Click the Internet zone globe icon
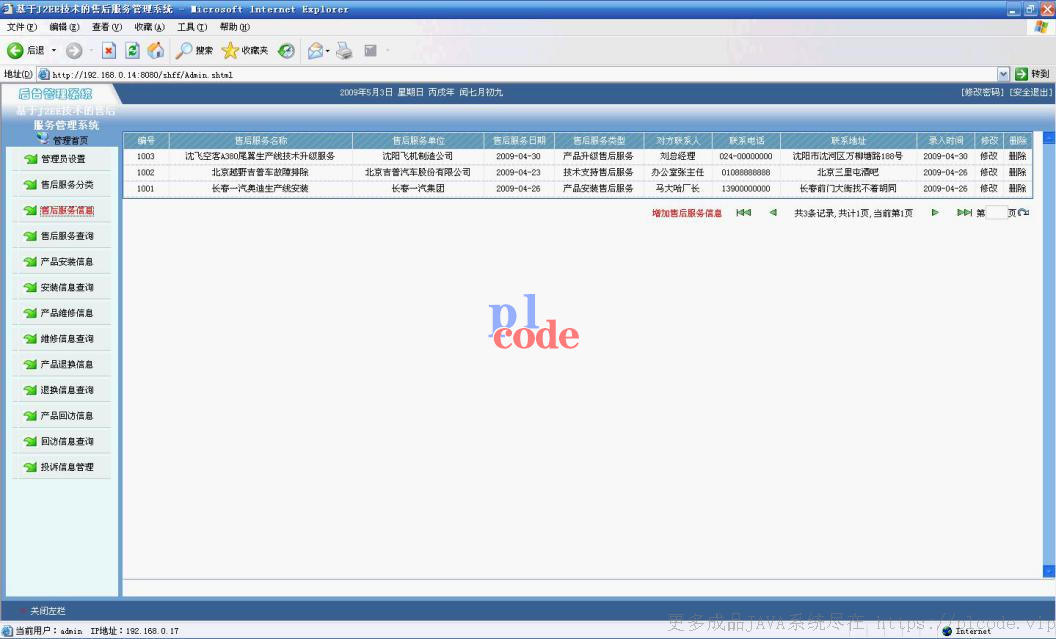 click(947, 631)
